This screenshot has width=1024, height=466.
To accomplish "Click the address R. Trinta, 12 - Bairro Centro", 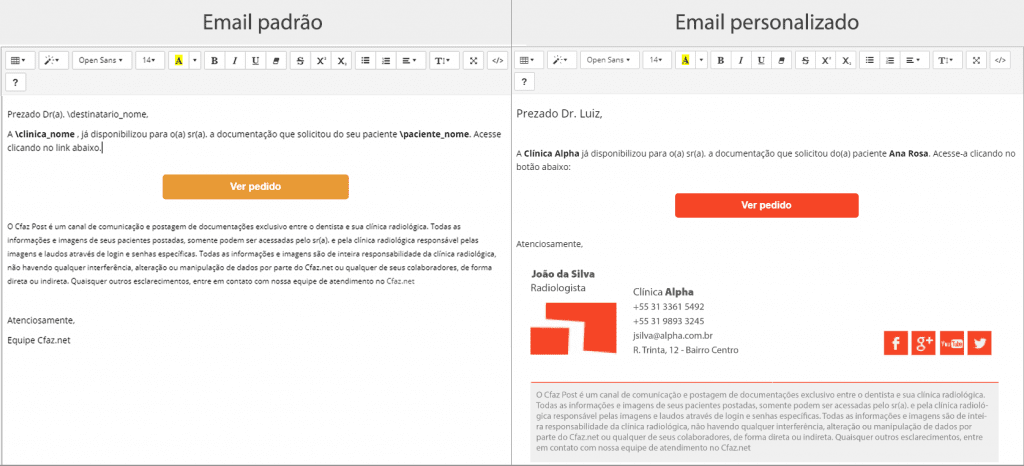I will [686, 350].
